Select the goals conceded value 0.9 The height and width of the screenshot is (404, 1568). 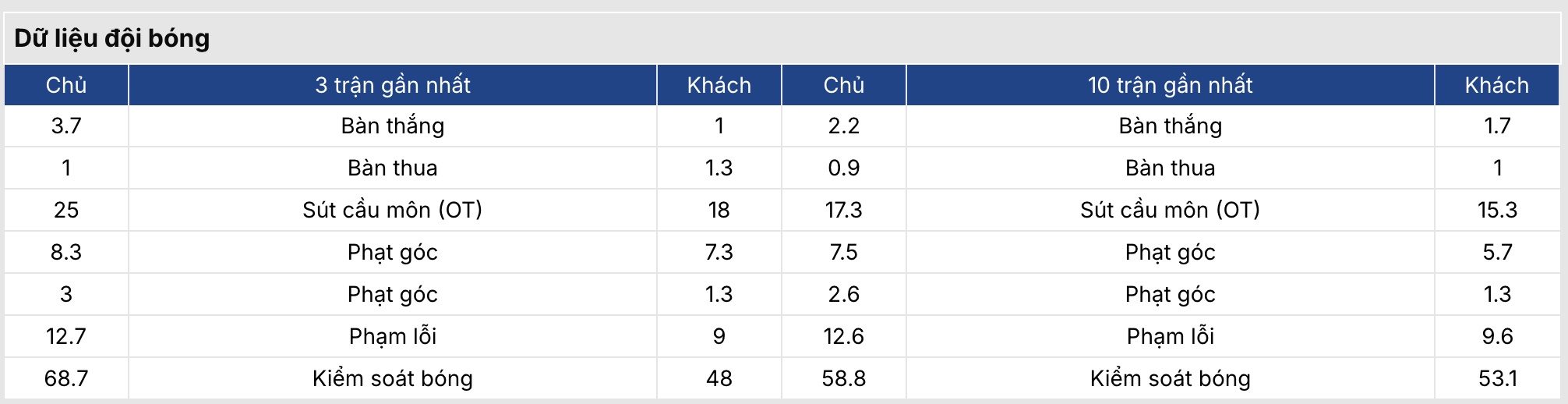pos(843,168)
